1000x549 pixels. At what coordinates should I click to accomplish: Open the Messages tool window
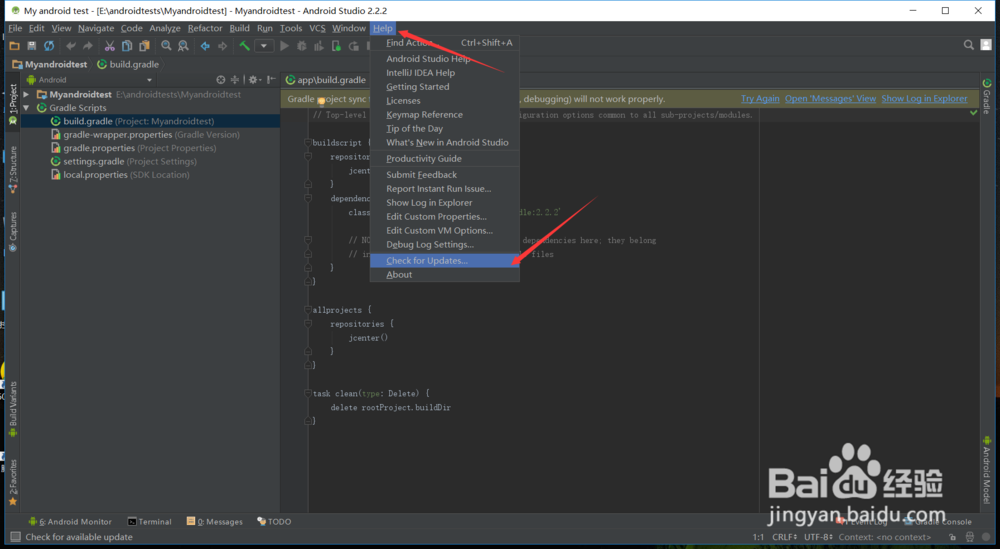[214, 522]
